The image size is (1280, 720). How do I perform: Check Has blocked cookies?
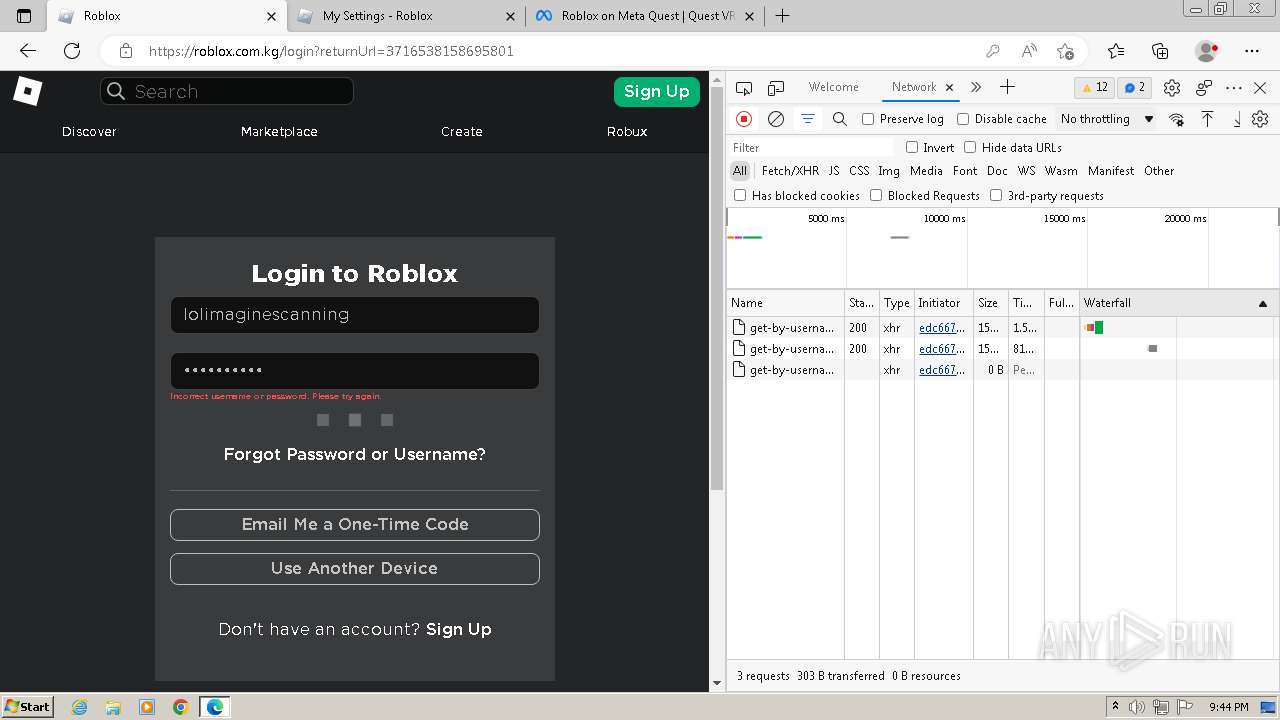point(740,195)
